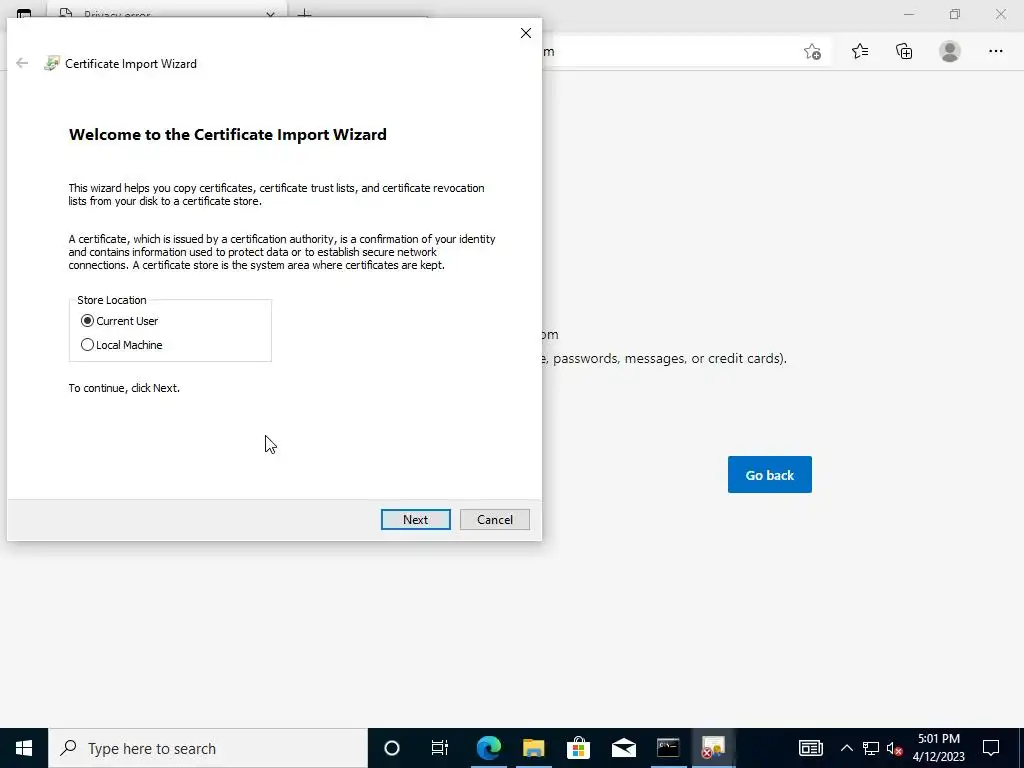Open Microsoft Store from taskbar
Screen dimensions: 1024x768
click(x=579, y=748)
